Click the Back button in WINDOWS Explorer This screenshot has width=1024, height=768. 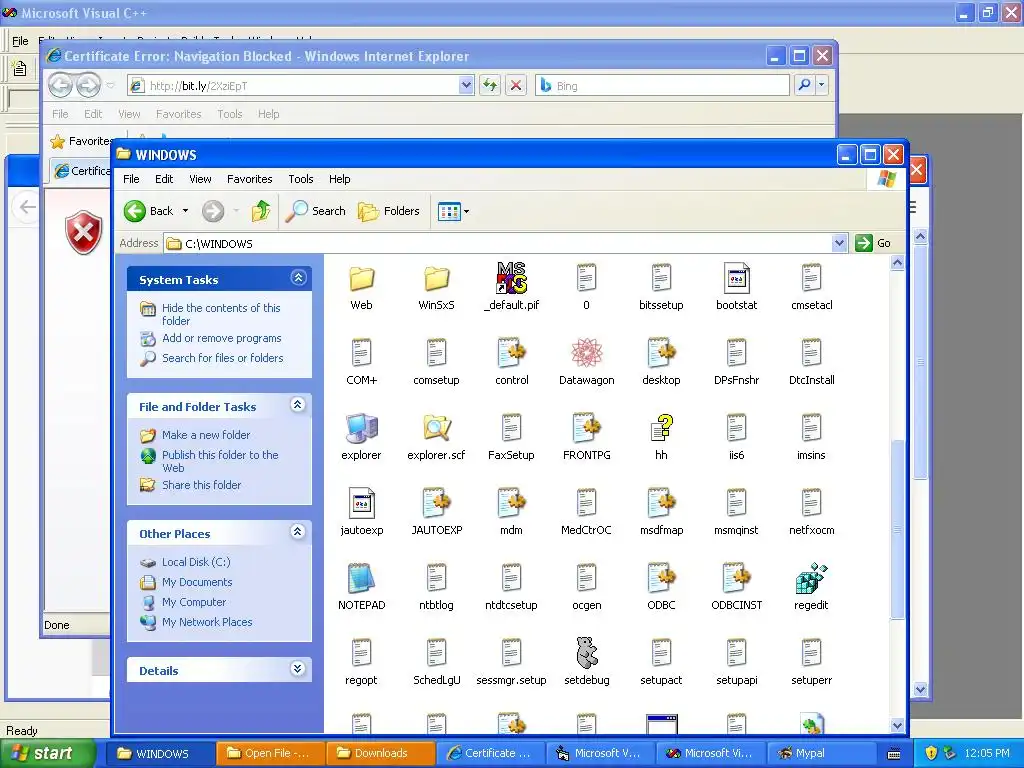click(x=150, y=211)
